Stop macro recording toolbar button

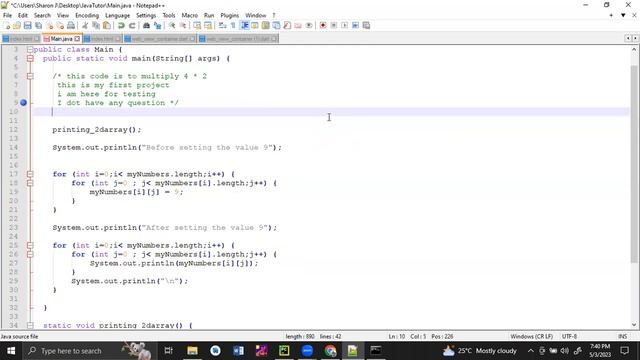coord(334,25)
